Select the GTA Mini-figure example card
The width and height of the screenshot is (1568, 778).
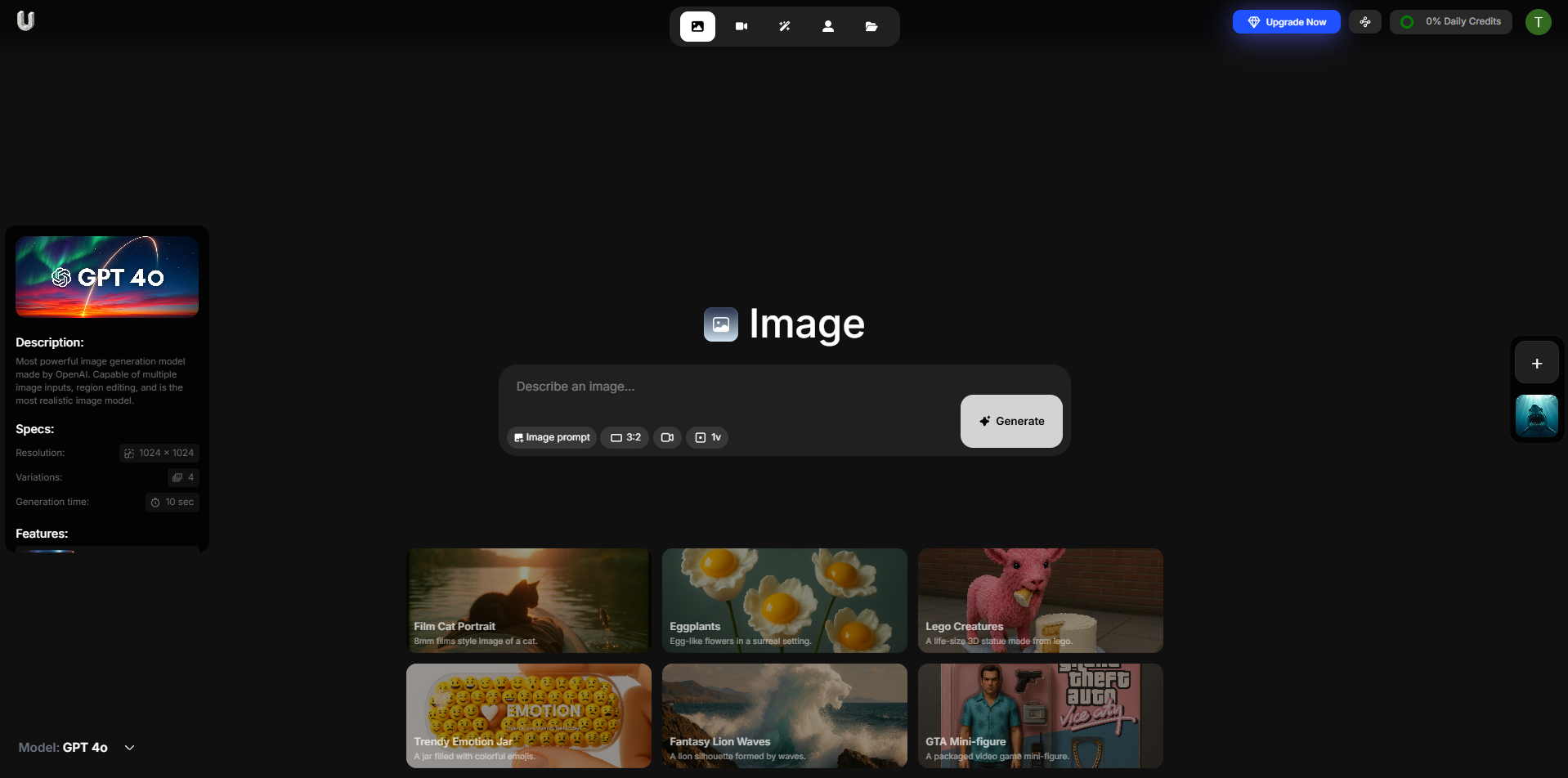click(x=1041, y=716)
